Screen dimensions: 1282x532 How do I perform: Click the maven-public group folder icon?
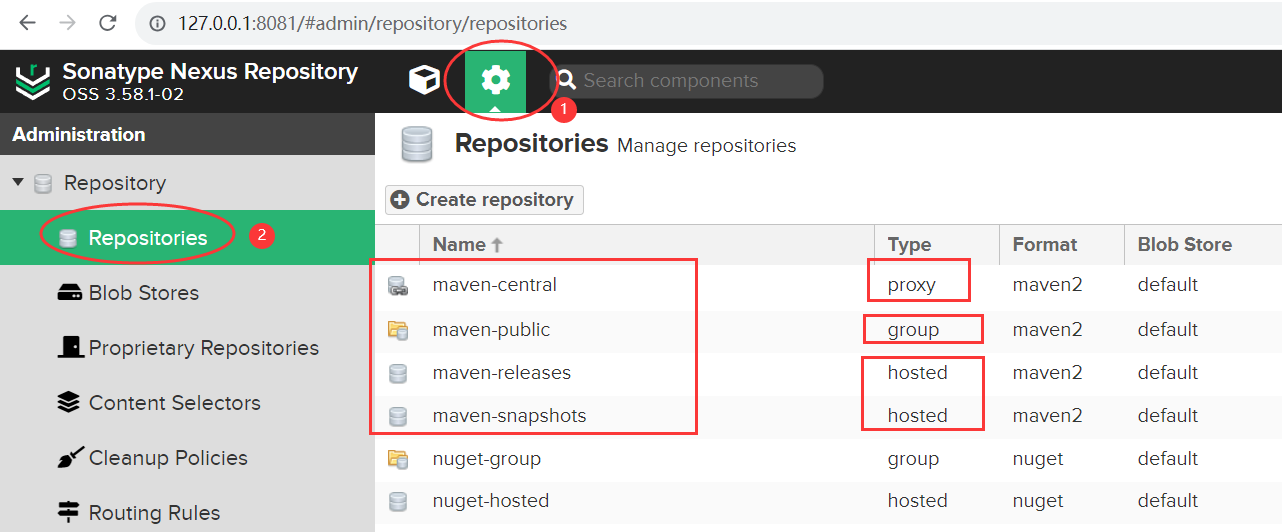point(398,329)
